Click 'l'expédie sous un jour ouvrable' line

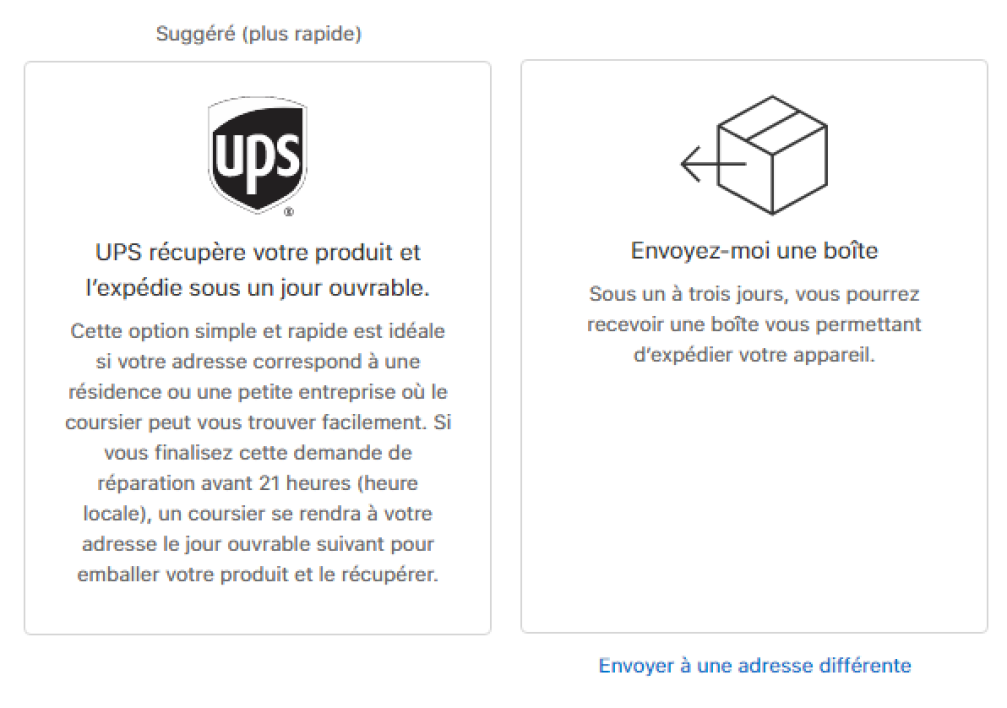258,288
